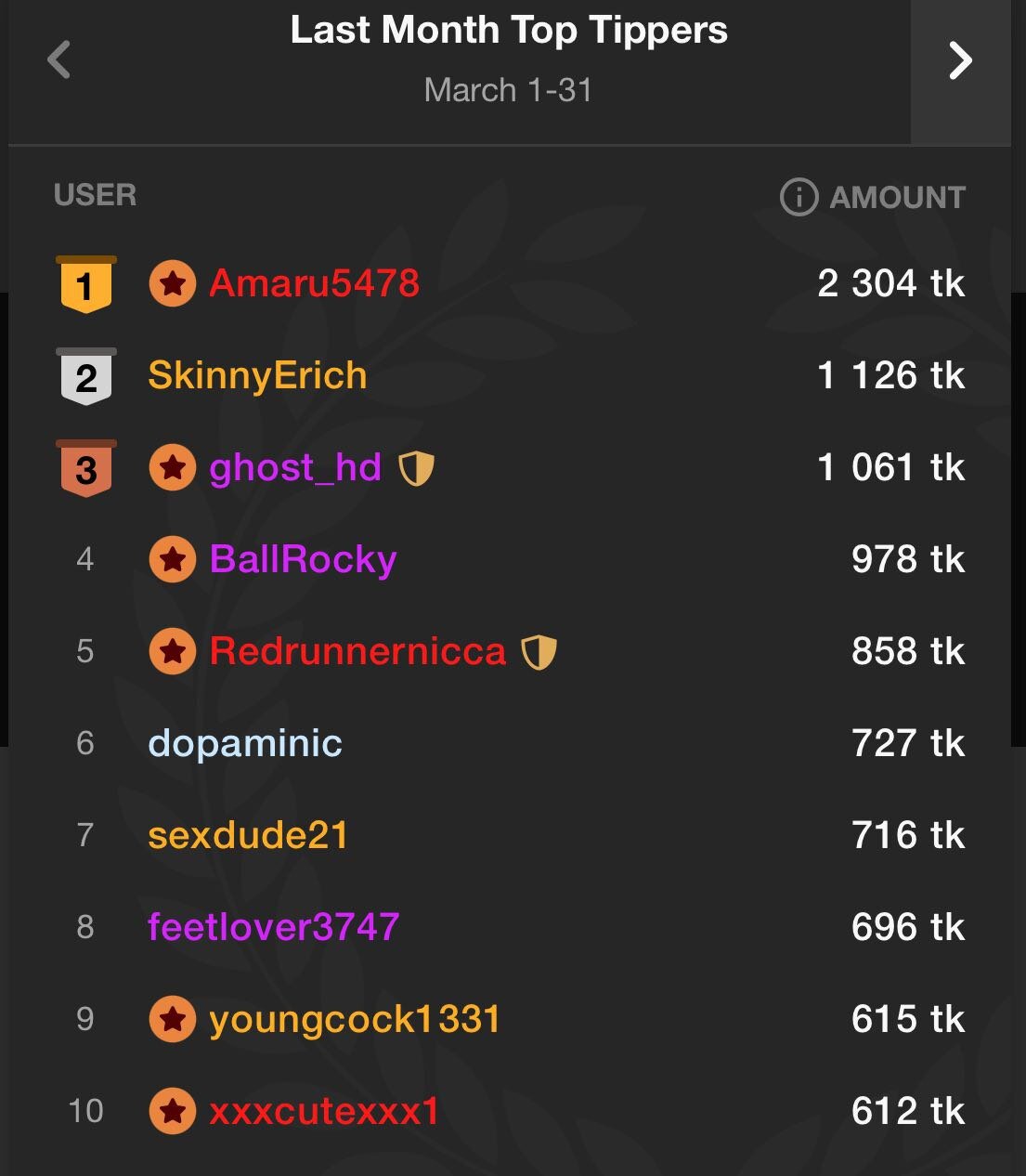
Task: Click the xxxcutexxx1 username
Action: click(x=324, y=1112)
